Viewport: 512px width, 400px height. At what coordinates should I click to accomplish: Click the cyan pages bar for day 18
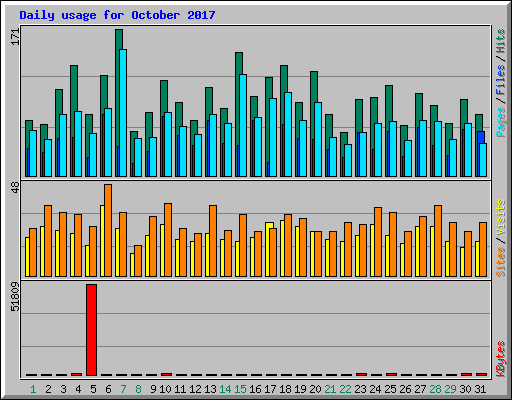click(x=288, y=134)
